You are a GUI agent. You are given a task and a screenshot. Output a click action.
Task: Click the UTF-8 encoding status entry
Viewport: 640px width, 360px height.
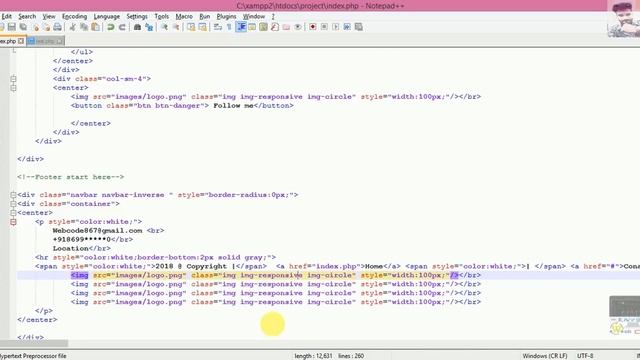click(585, 356)
